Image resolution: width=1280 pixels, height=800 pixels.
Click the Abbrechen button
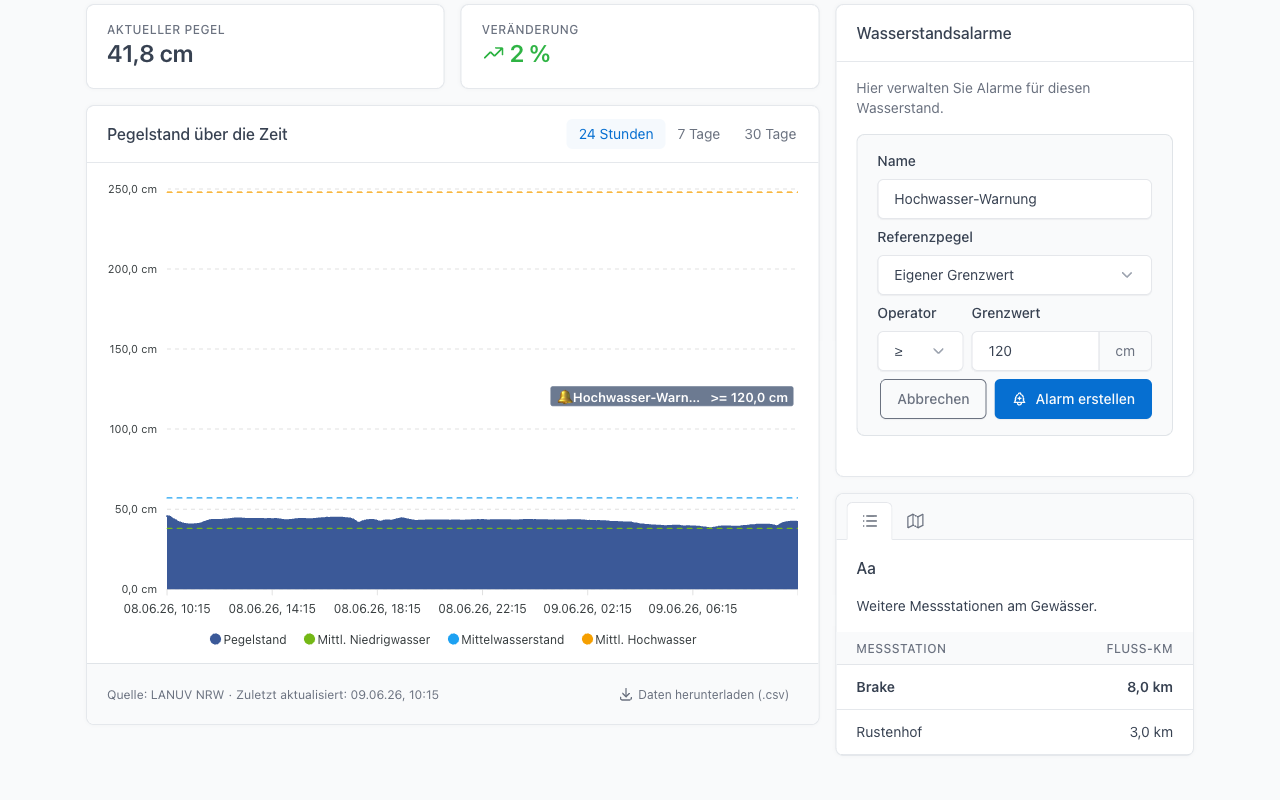click(933, 399)
